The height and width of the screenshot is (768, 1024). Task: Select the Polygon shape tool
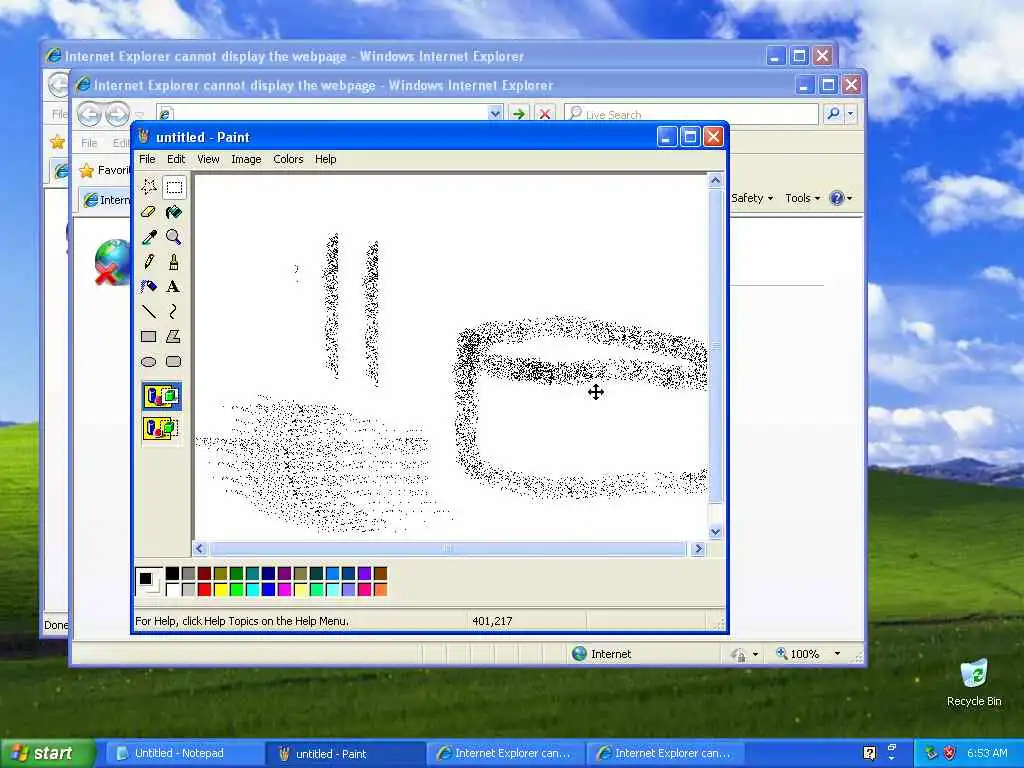[x=174, y=336]
